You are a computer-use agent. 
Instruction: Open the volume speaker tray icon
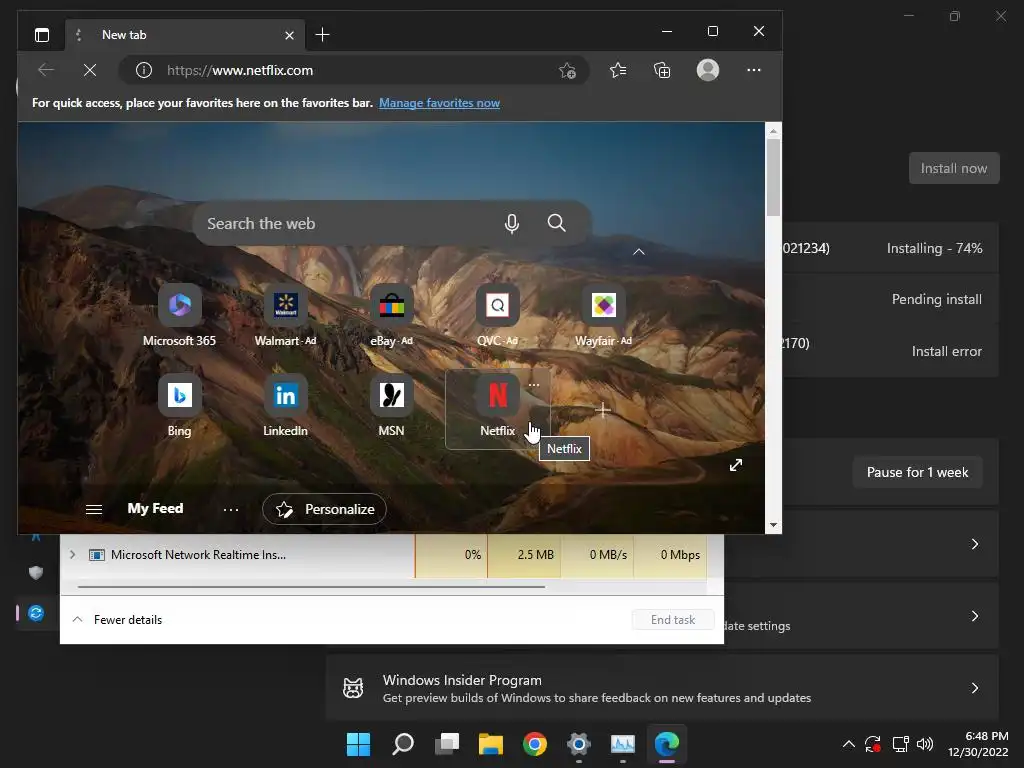[x=925, y=744]
